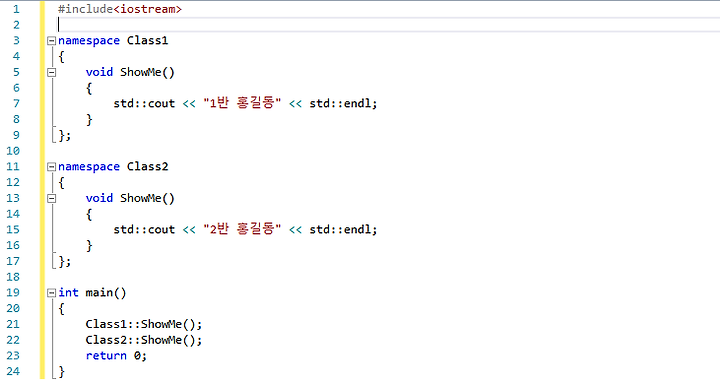Click line number 18 in gutter
This screenshot has width=720, height=386.
[x=13, y=277]
